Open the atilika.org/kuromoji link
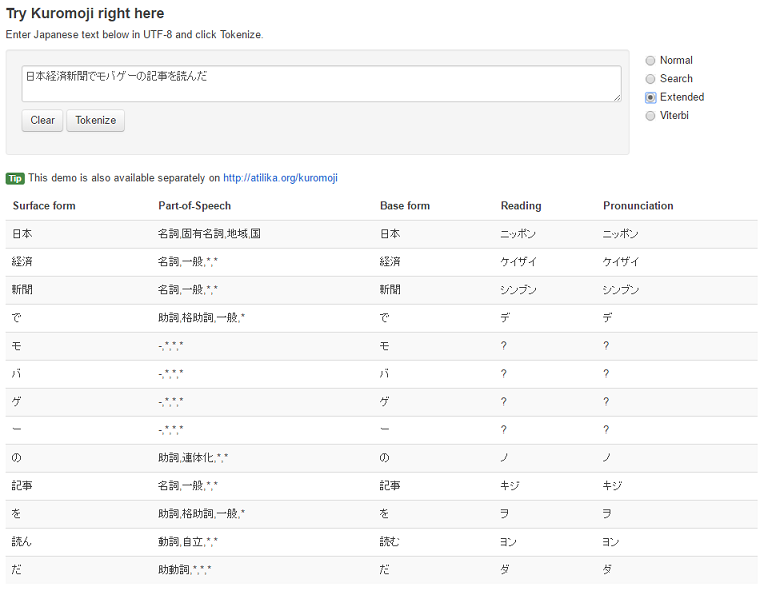The width and height of the screenshot is (767, 589). (280, 178)
